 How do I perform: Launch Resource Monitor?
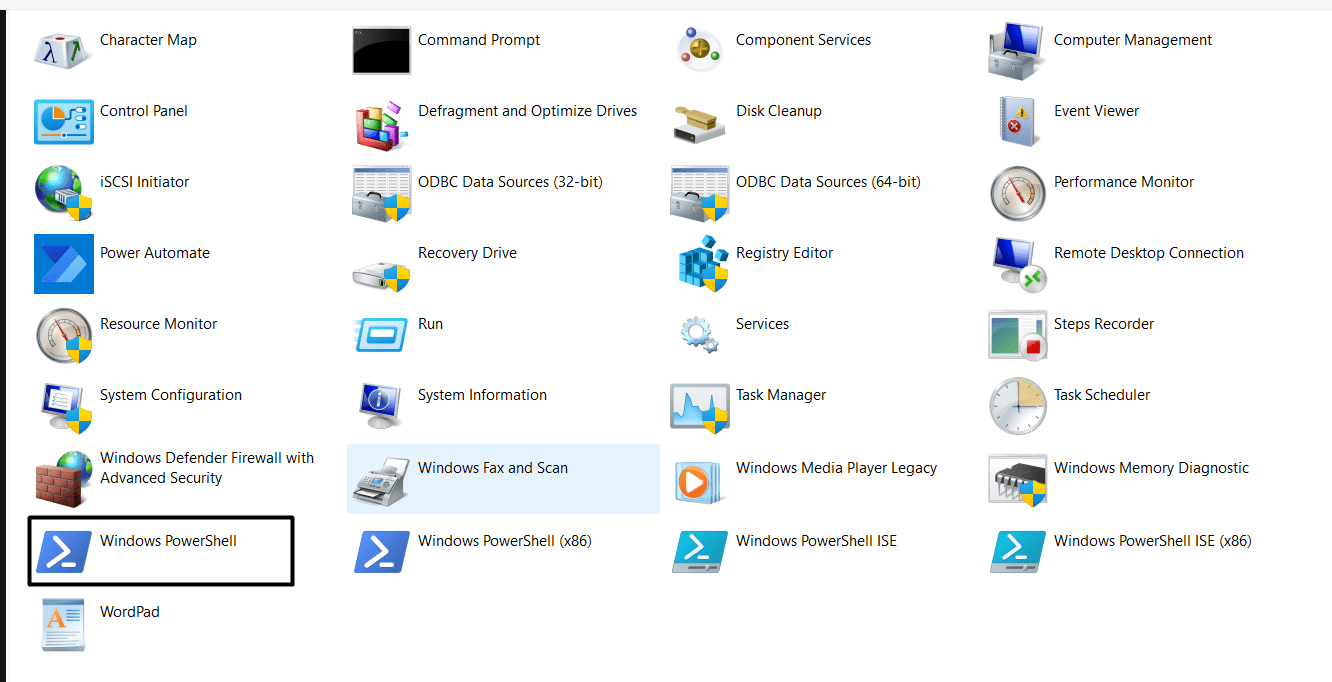point(158,323)
